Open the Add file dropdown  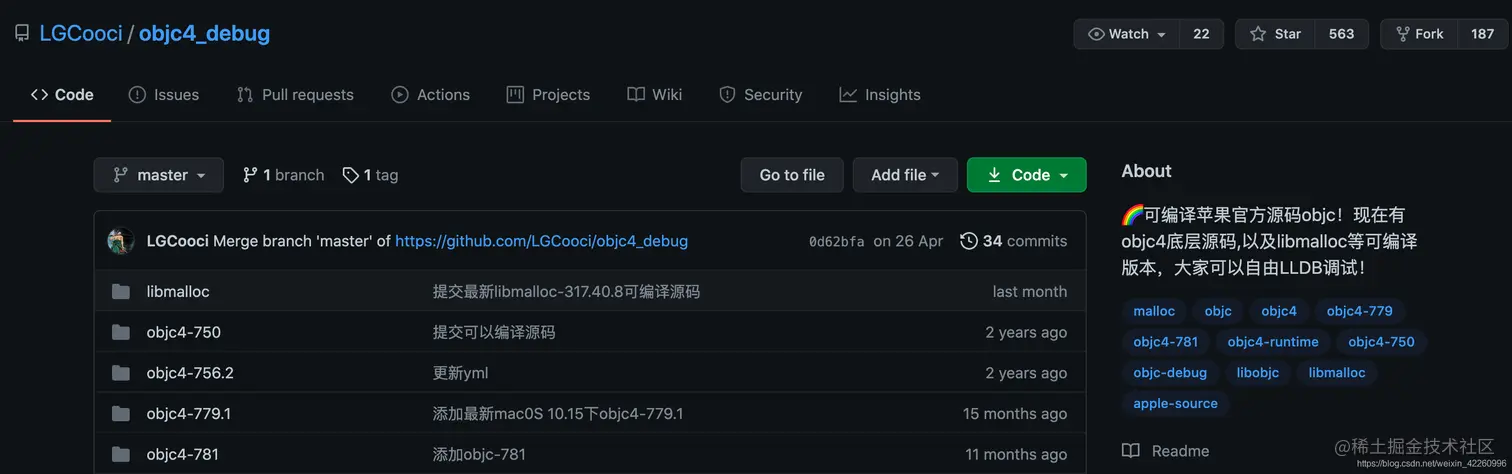(905, 175)
